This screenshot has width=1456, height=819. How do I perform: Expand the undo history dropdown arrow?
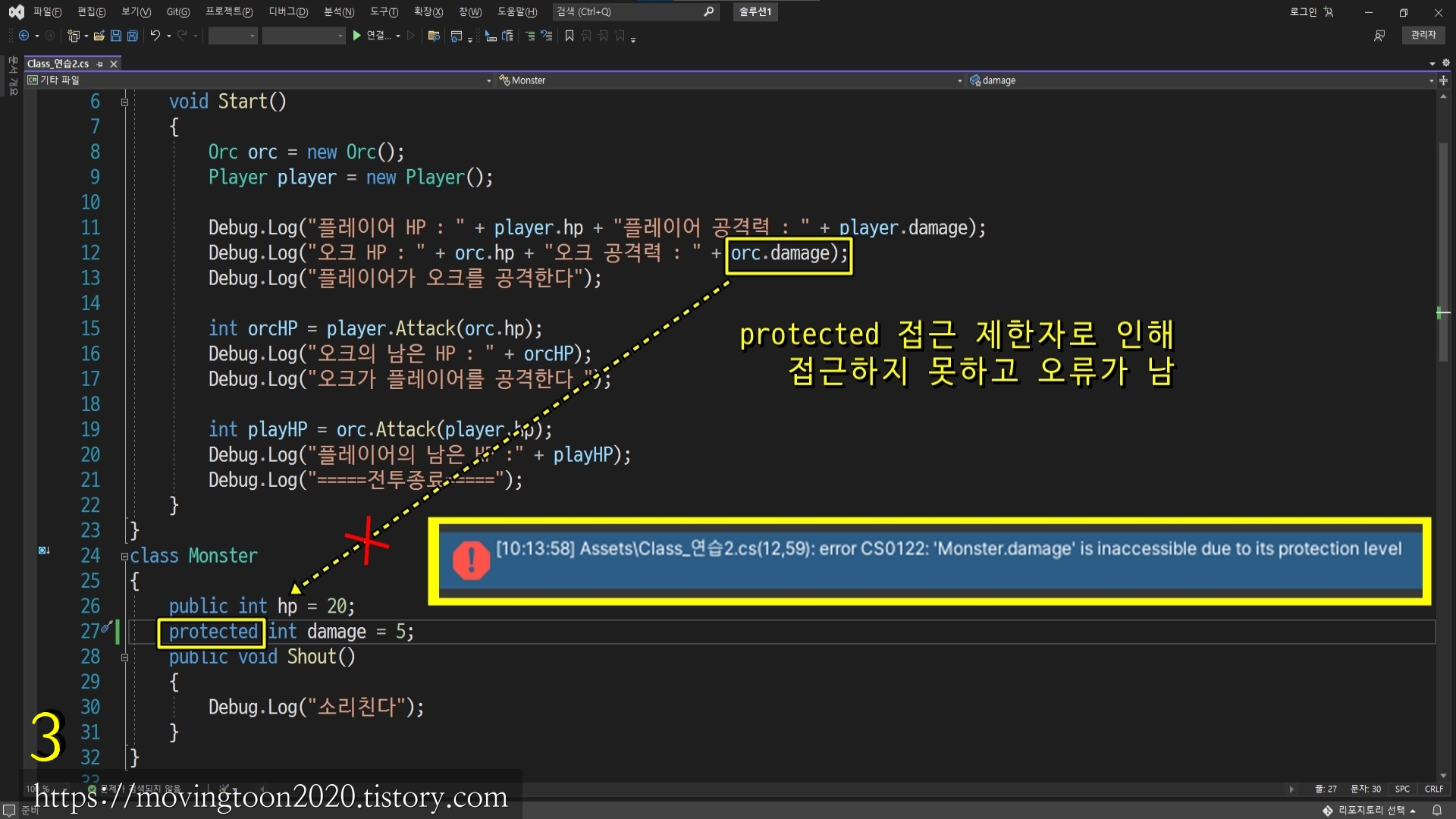(168, 36)
